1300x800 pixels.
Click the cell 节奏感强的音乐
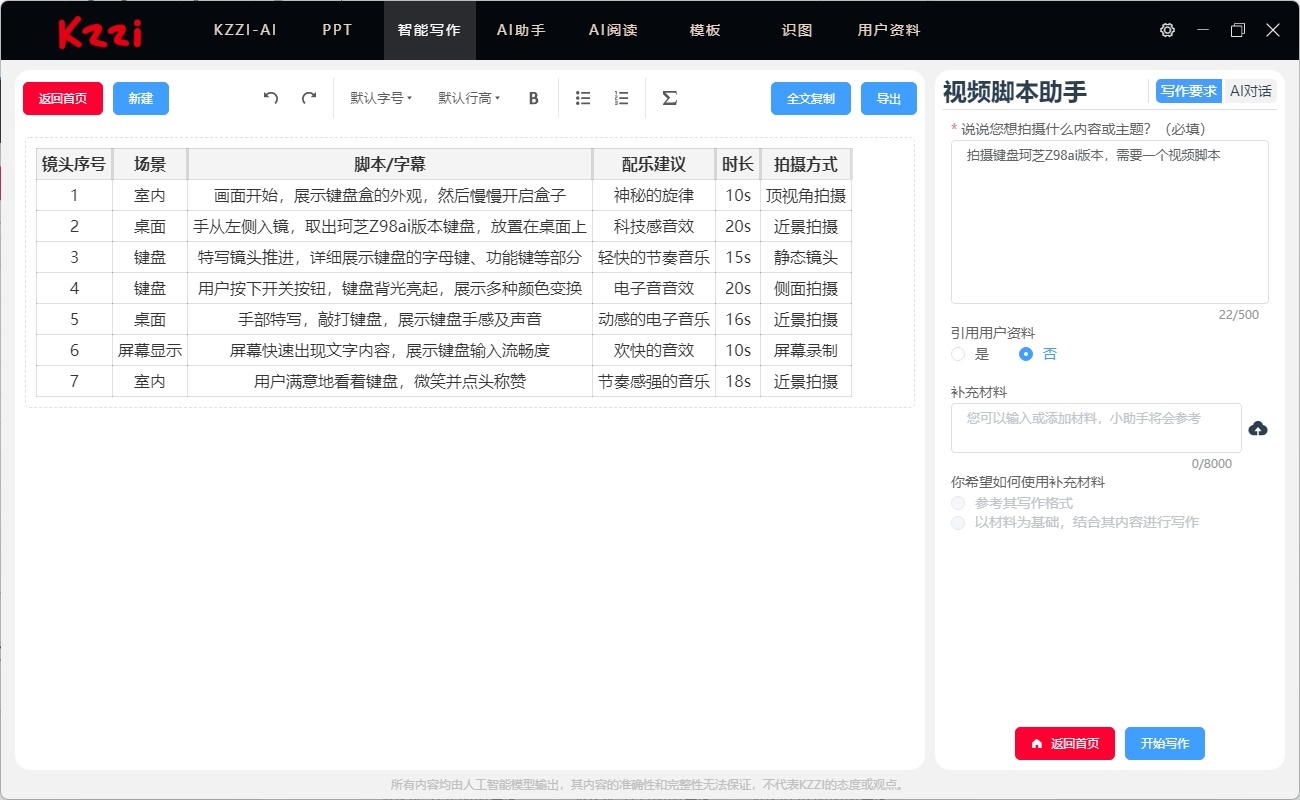654,381
